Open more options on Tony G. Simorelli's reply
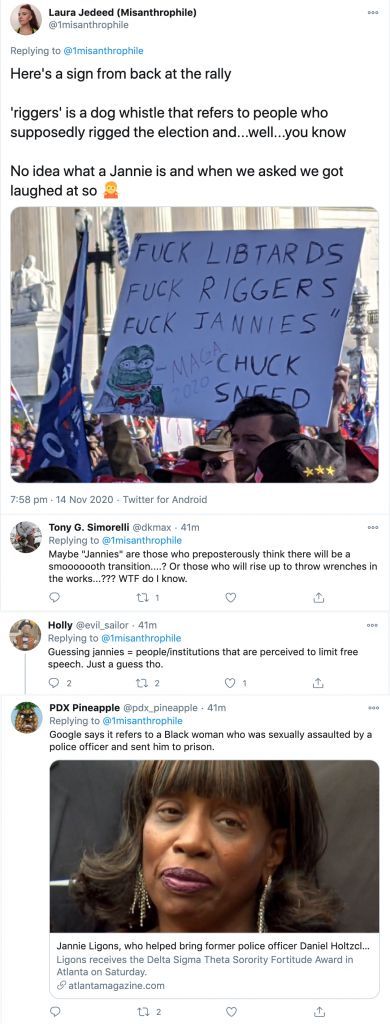 (372, 527)
